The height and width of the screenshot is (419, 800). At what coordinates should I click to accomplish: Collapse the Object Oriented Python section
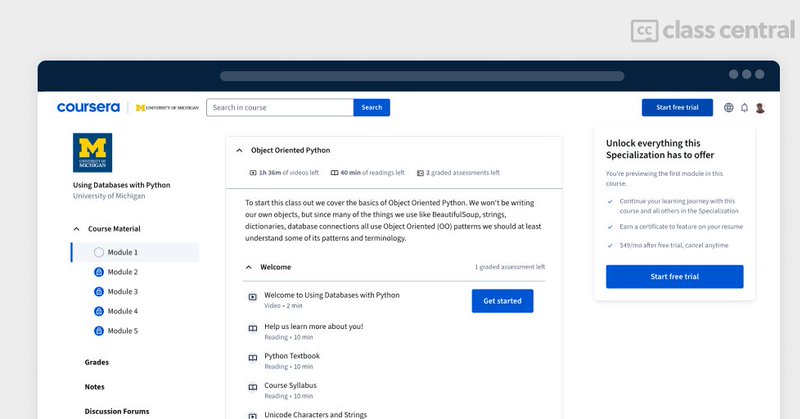[x=239, y=151]
